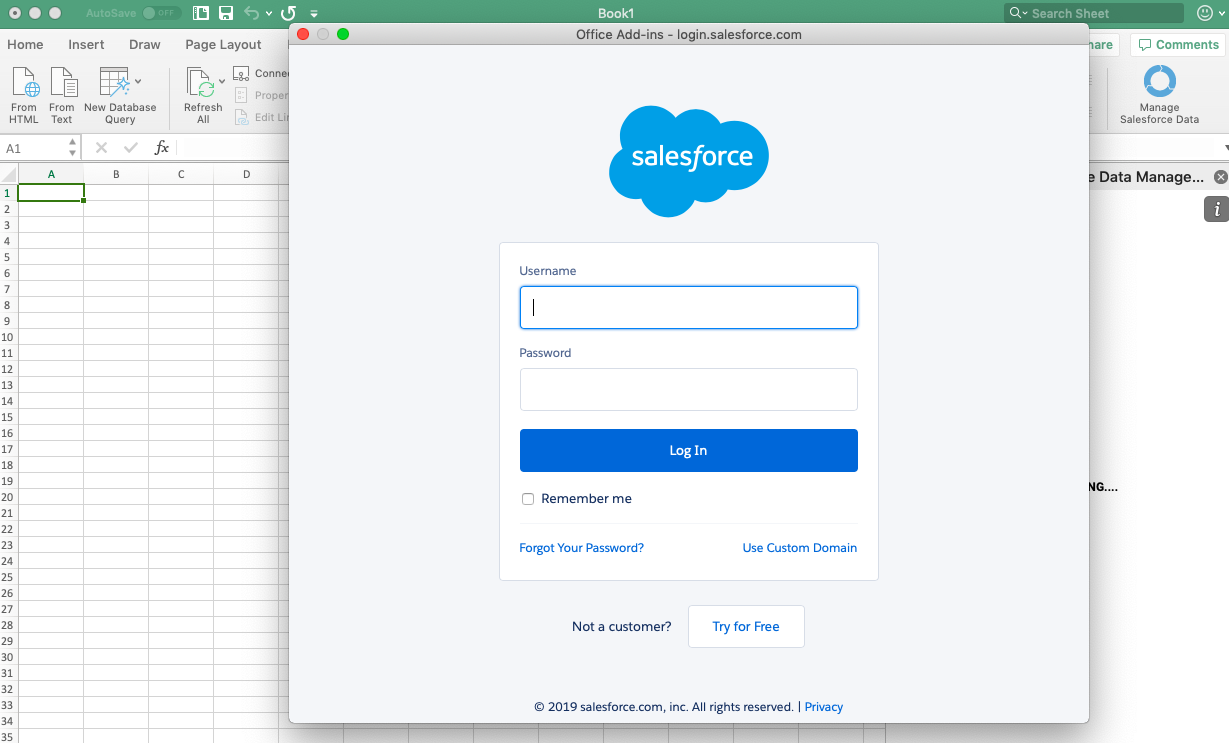The height and width of the screenshot is (743, 1229).
Task: Expand the Refresh All dropdown arrow
Action: pos(222,81)
